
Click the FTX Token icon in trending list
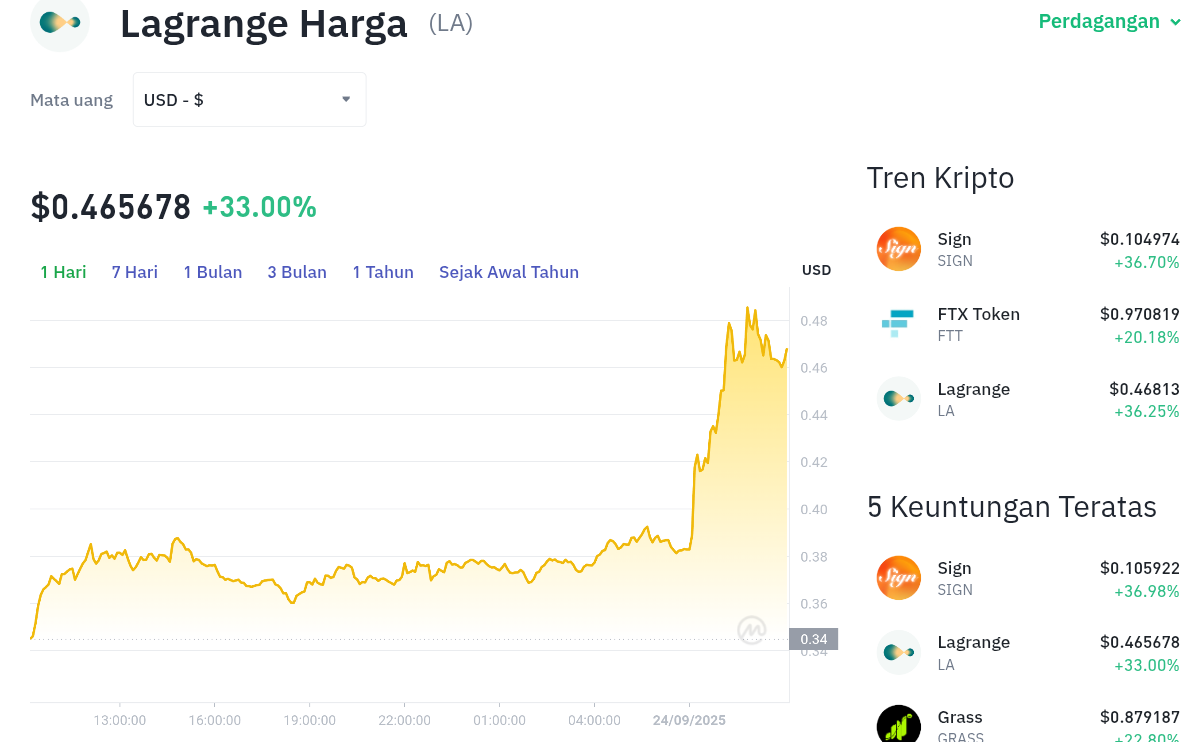coord(899,323)
